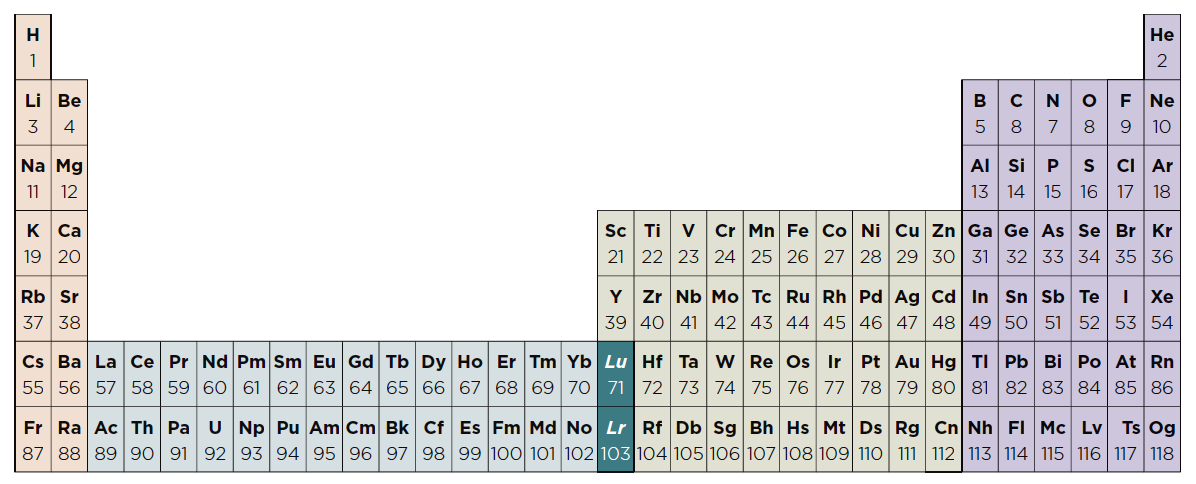
Task: Select the Silicon (Si) element cell
Action: click(1016, 178)
